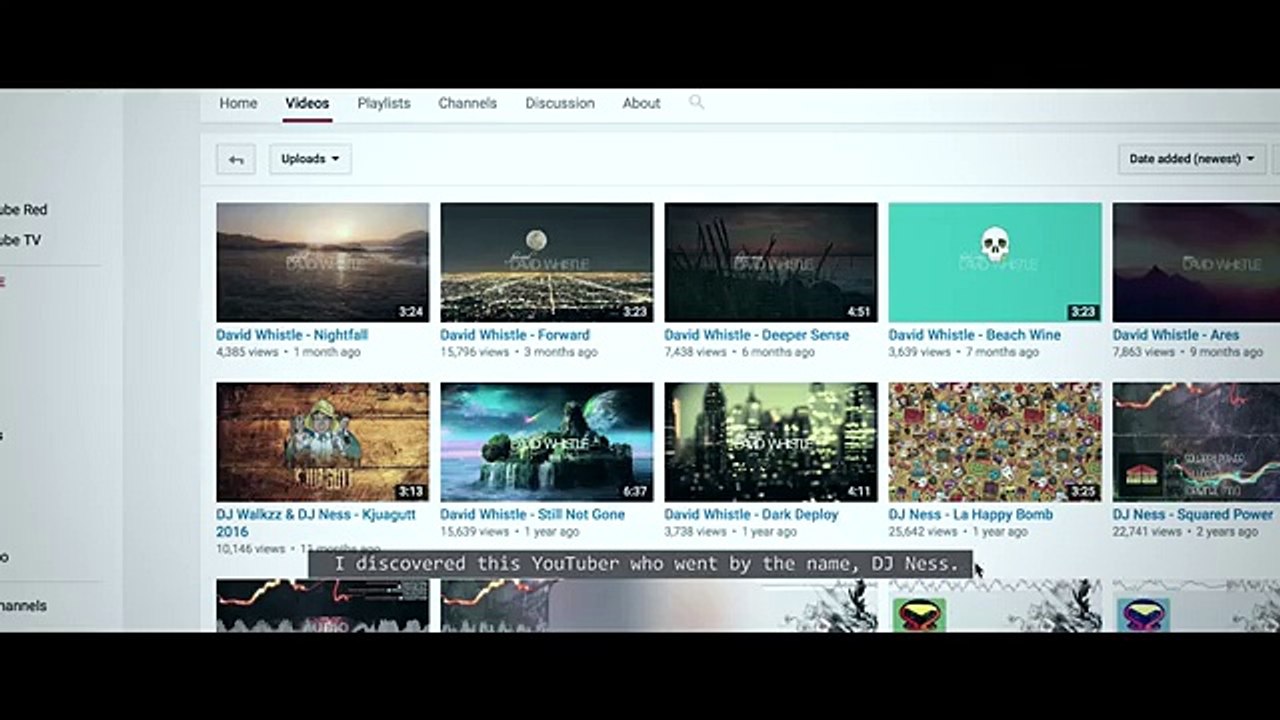Play the Kjuagutt 2016 video thumbnail
The height and width of the screenshot is (720, 1280).
click(x=323, y=442)
